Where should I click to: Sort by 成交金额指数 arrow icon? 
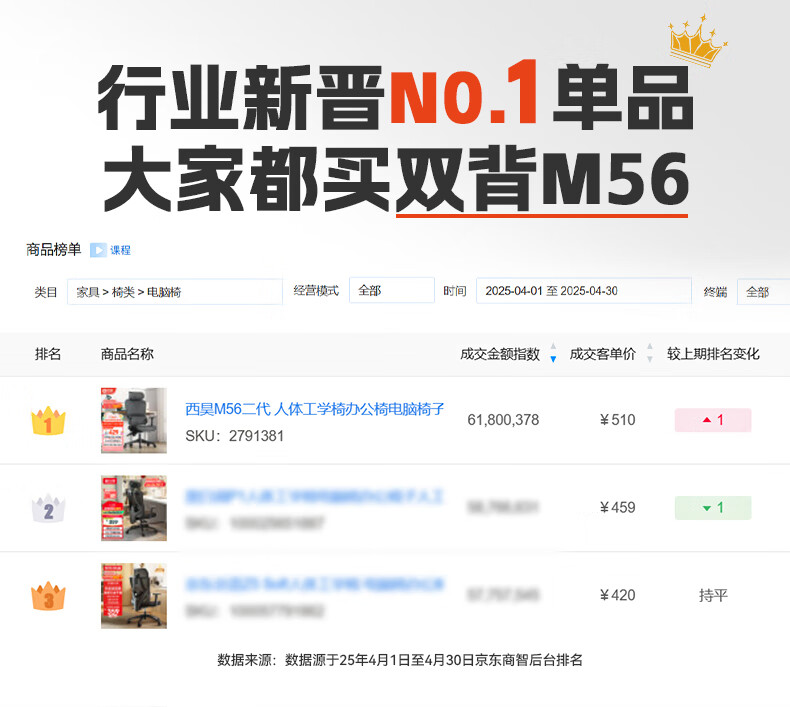coord(553,353)
